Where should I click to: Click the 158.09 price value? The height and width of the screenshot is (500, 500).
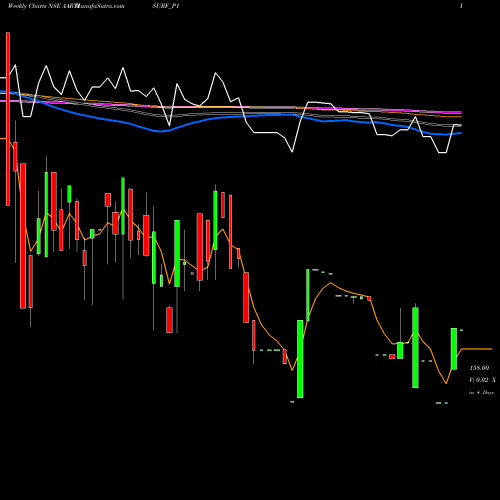click(479, 368)
